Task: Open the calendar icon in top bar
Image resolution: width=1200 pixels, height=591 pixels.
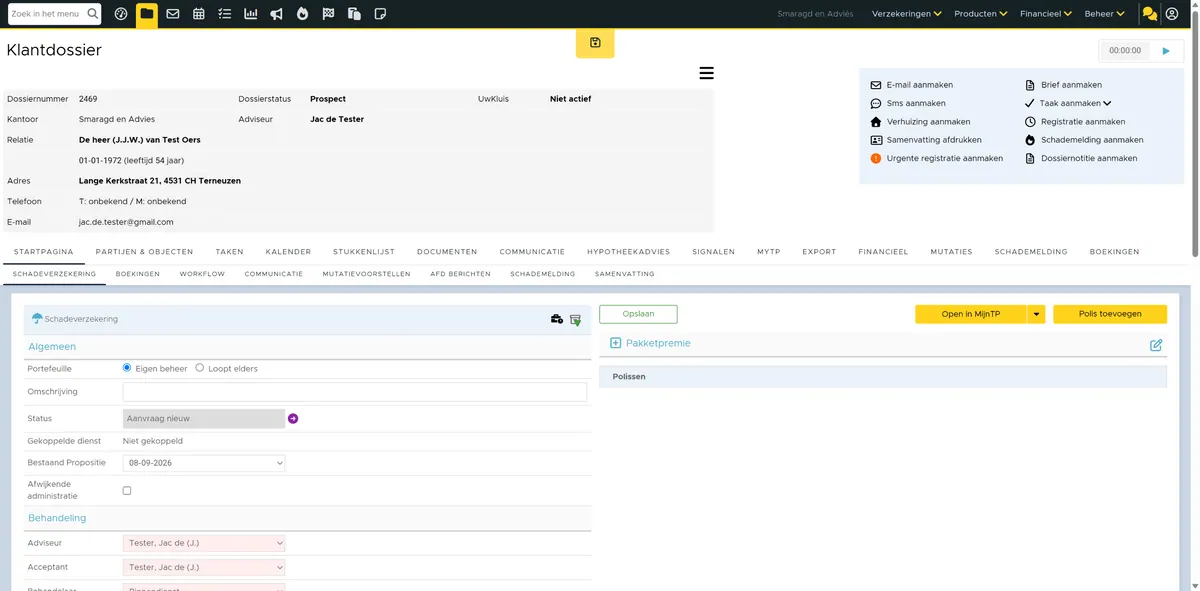Action: (x=199, y=14)
